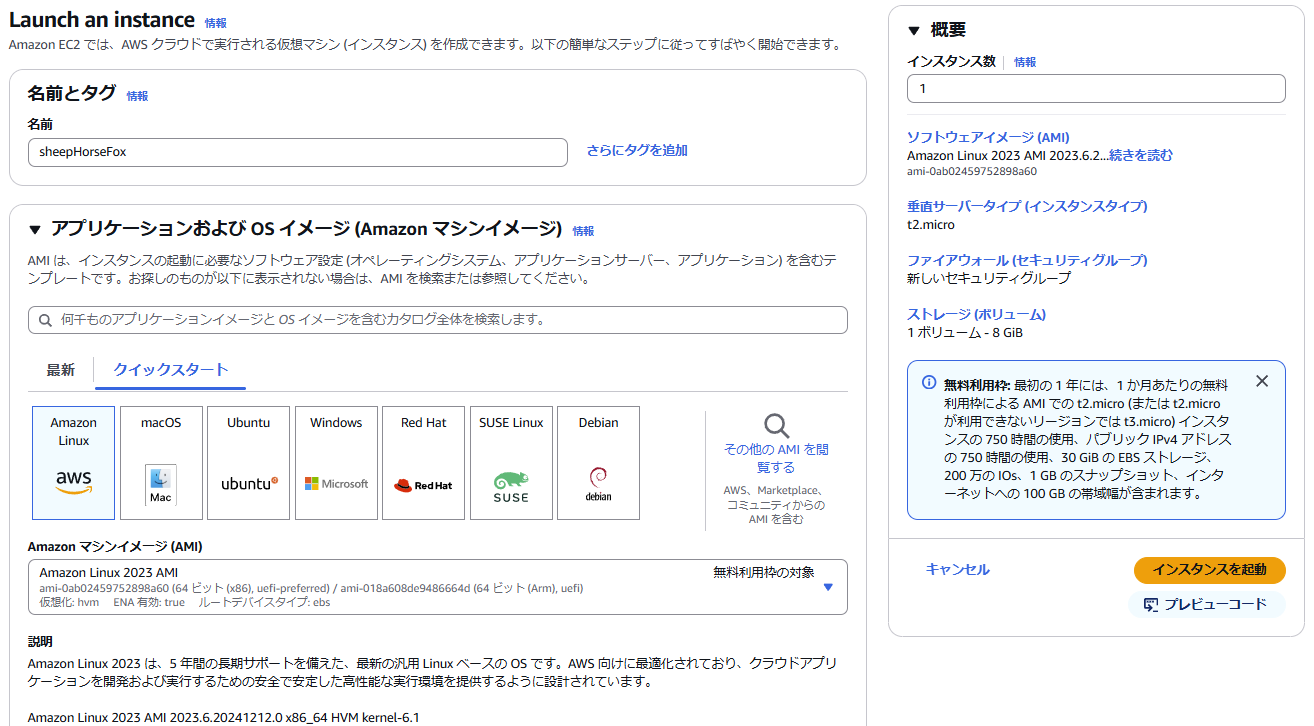Viewport: 1314px width, 726px height.
Task: Select the SUSE Linux chameleon tile
Action: [x=511, y=463]
